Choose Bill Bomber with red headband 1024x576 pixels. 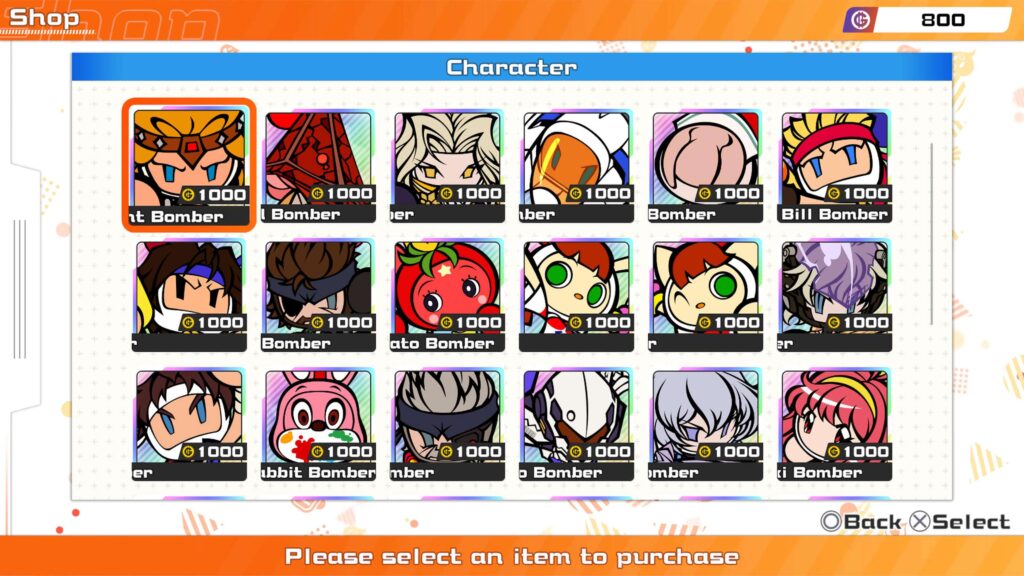coord(834,167)
